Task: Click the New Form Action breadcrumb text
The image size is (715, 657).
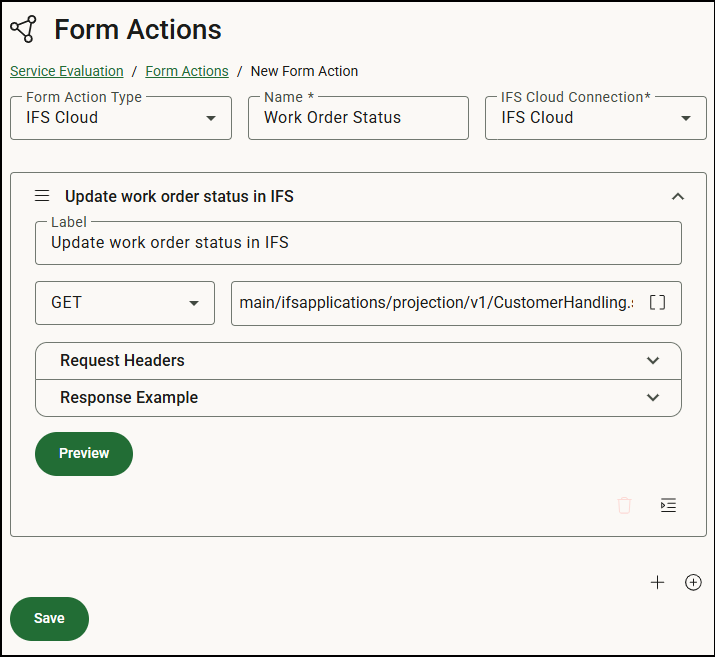Action: coord(304,71)
